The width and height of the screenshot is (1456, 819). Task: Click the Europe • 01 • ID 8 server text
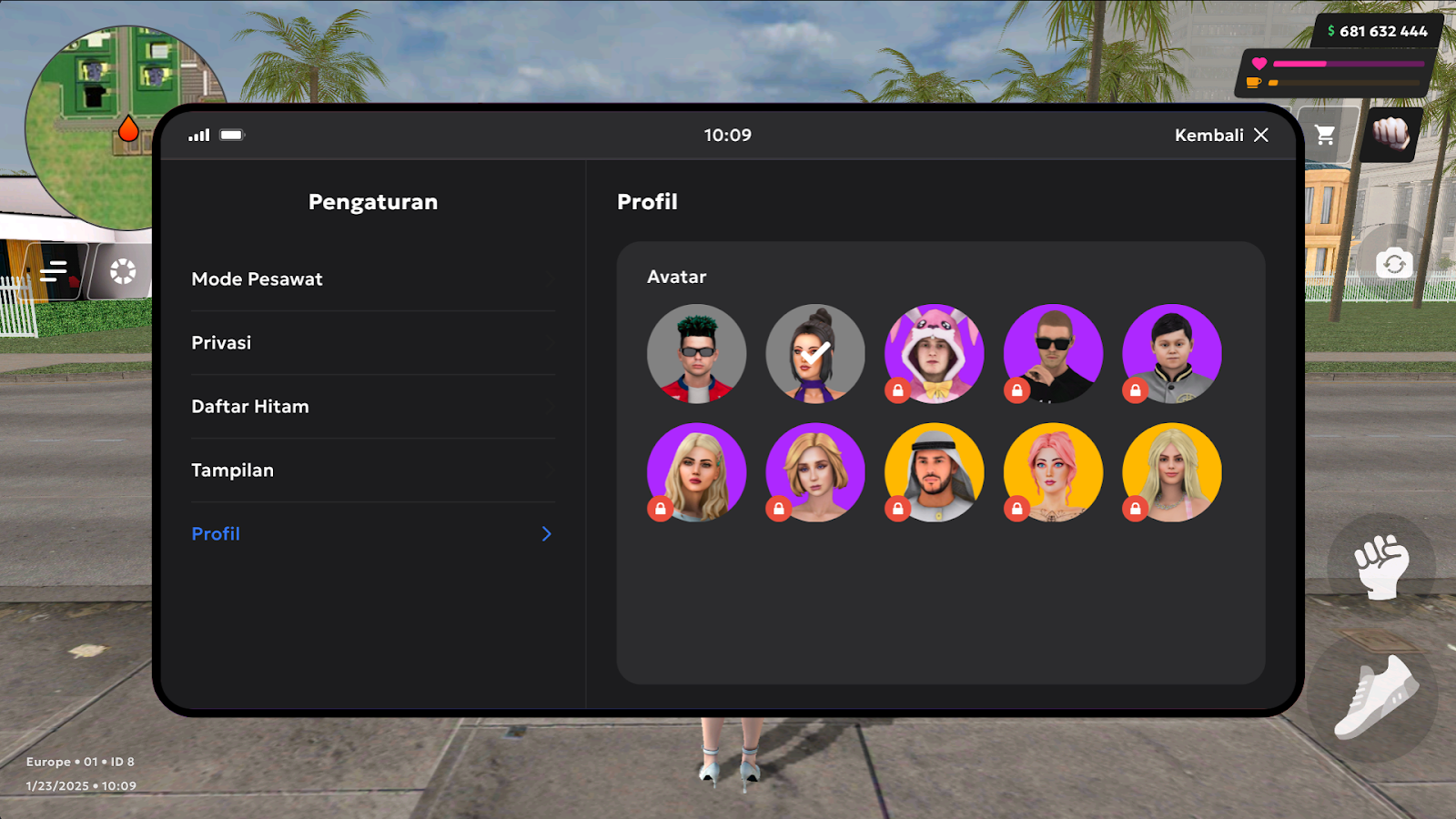(x=80, y=762)
